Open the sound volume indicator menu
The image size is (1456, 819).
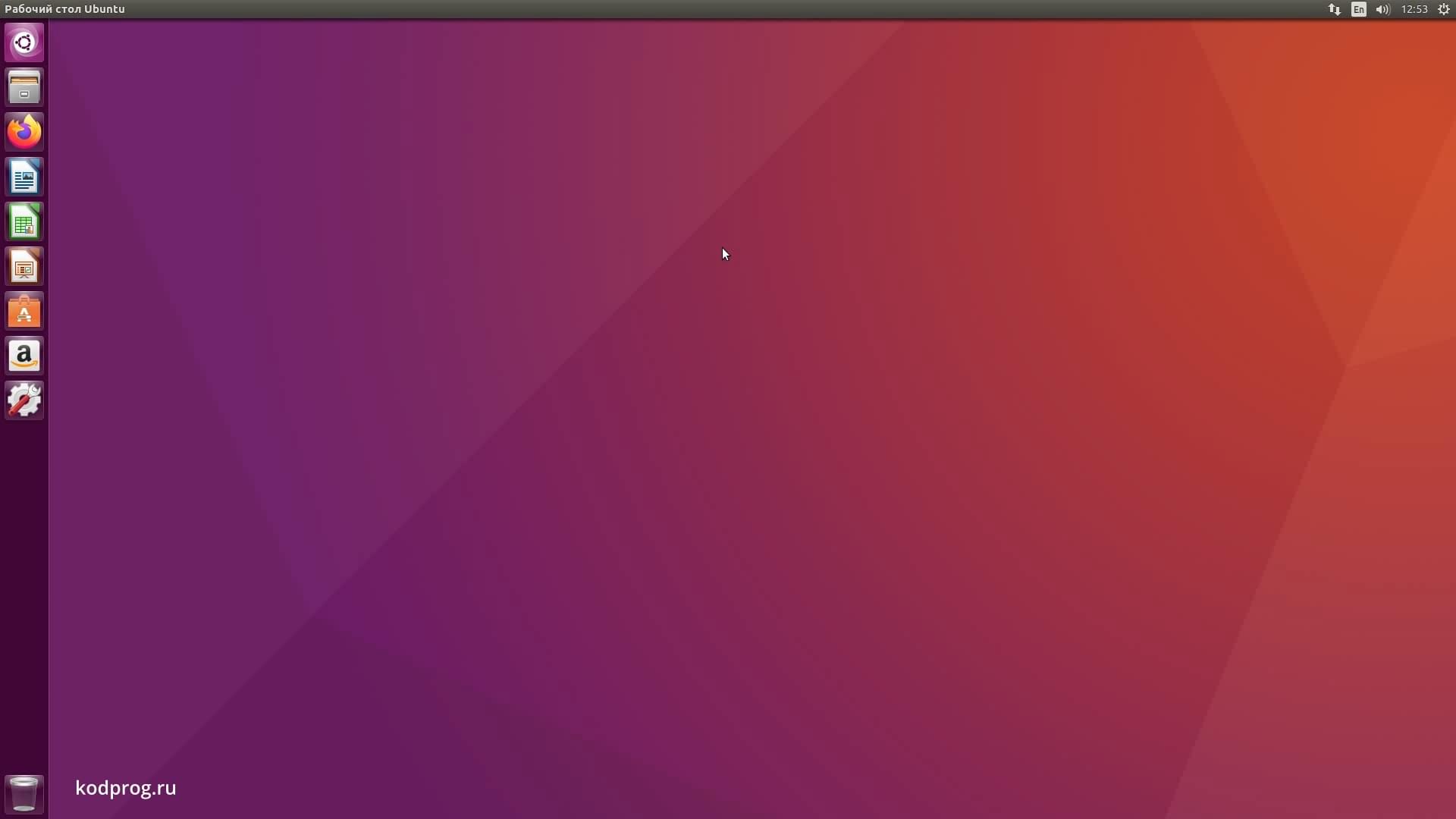[x=1383, y=9]
